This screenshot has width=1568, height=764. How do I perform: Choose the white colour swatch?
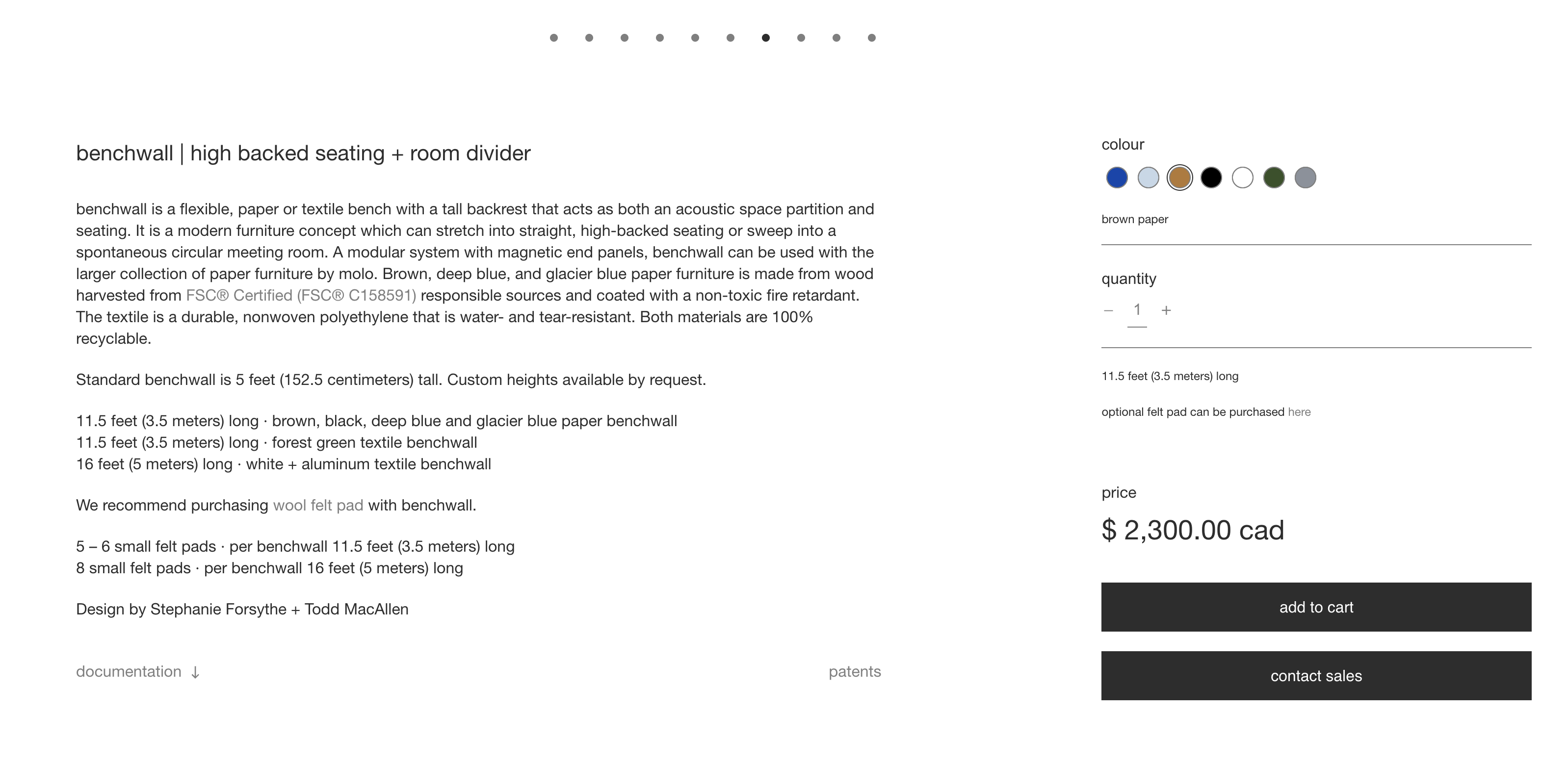coord(1242,178)
